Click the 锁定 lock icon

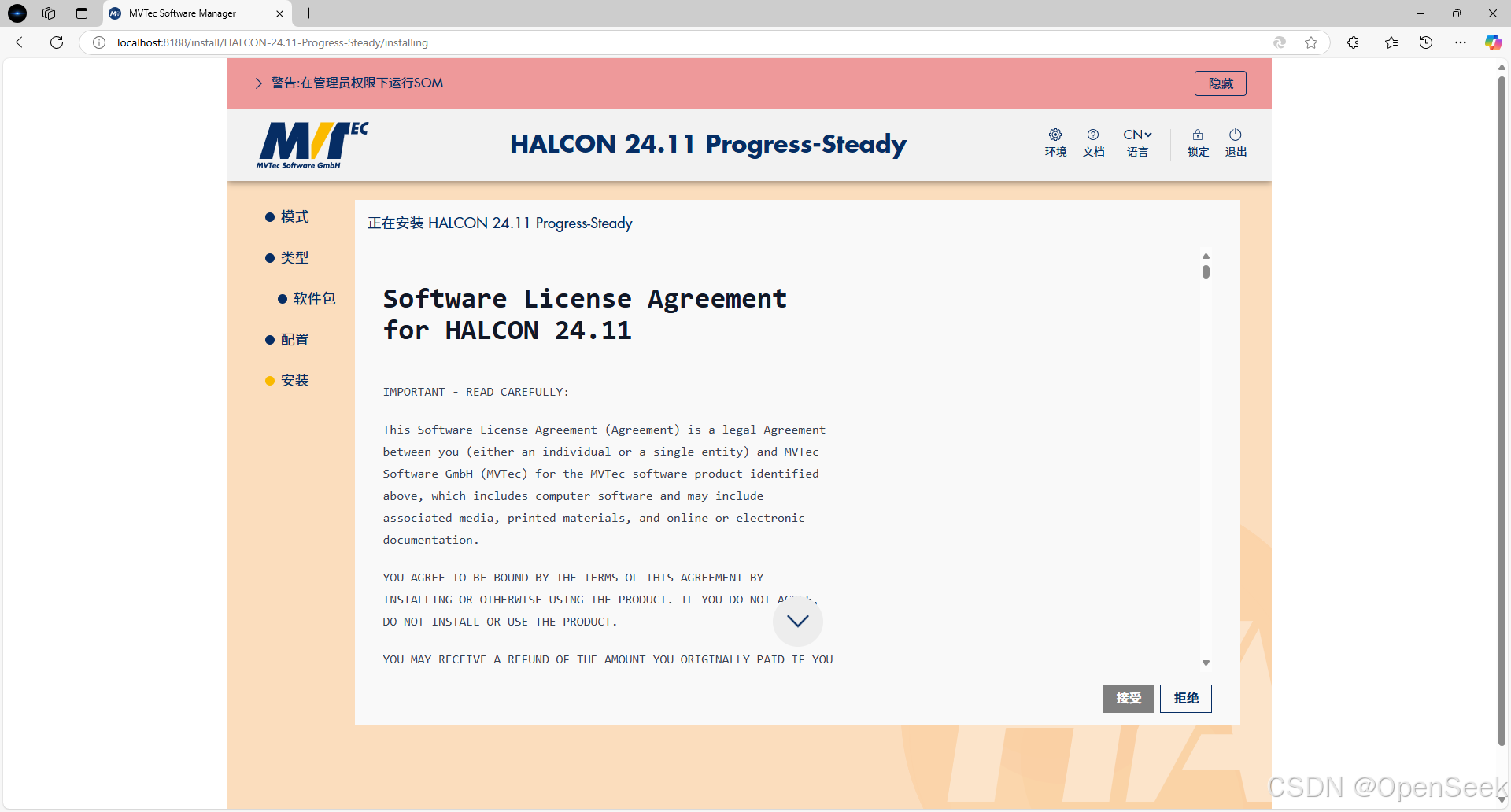(1196, 142)
